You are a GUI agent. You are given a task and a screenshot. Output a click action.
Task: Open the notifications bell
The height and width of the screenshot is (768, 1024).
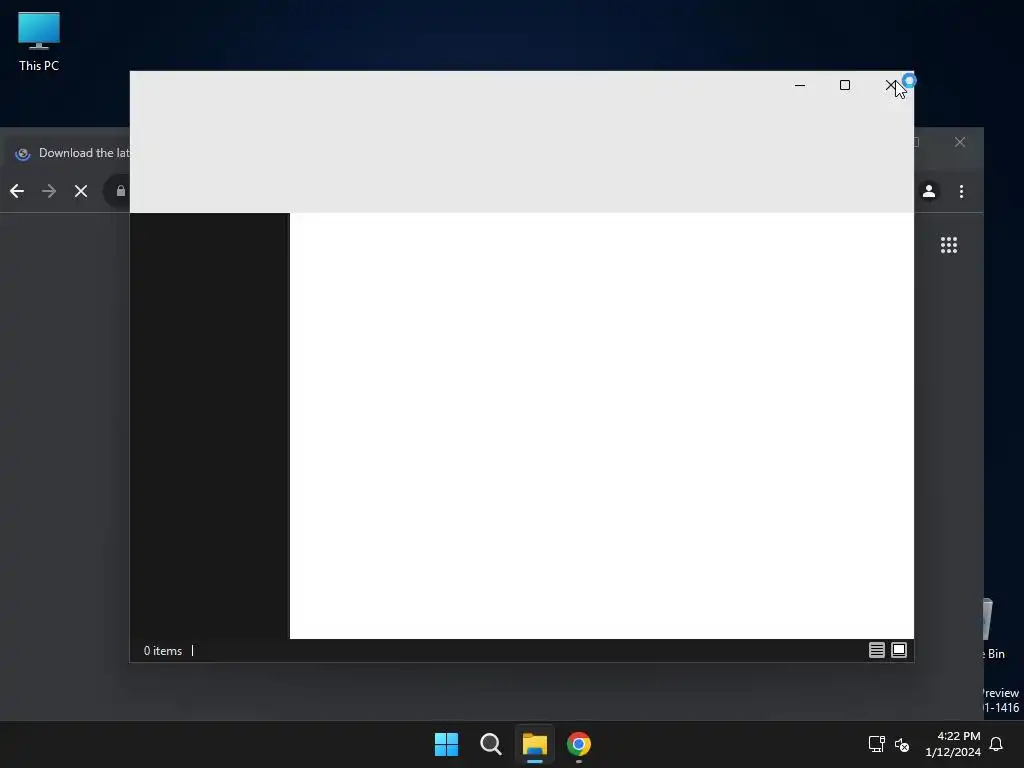point(996,744)
